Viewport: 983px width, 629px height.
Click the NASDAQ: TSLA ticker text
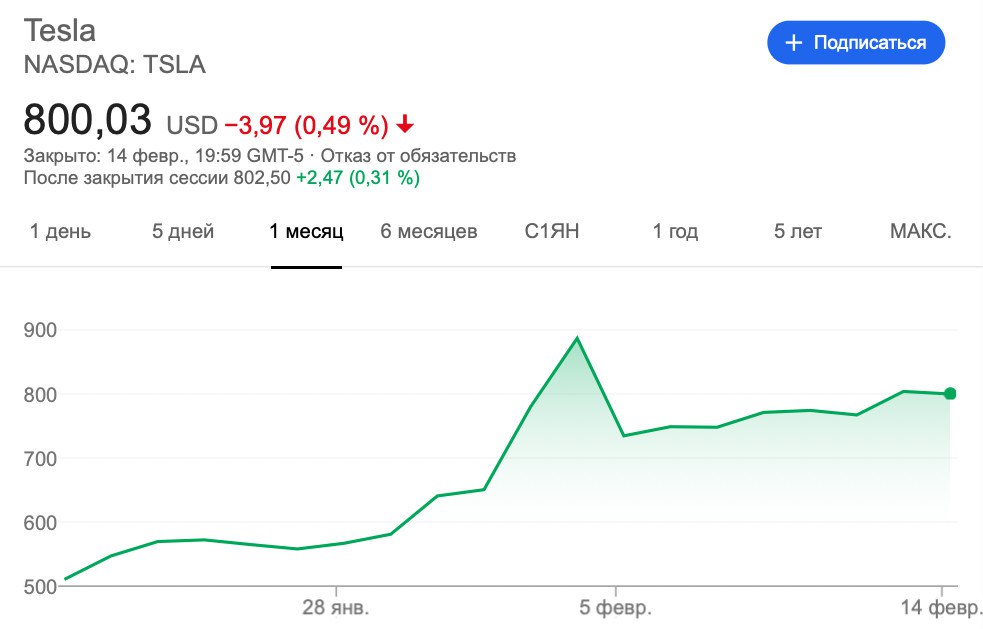point(114,66)
